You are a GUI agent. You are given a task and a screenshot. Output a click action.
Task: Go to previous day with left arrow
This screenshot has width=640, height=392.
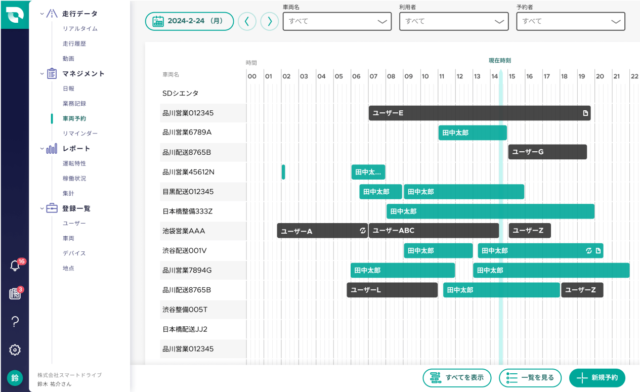point(247,21)
